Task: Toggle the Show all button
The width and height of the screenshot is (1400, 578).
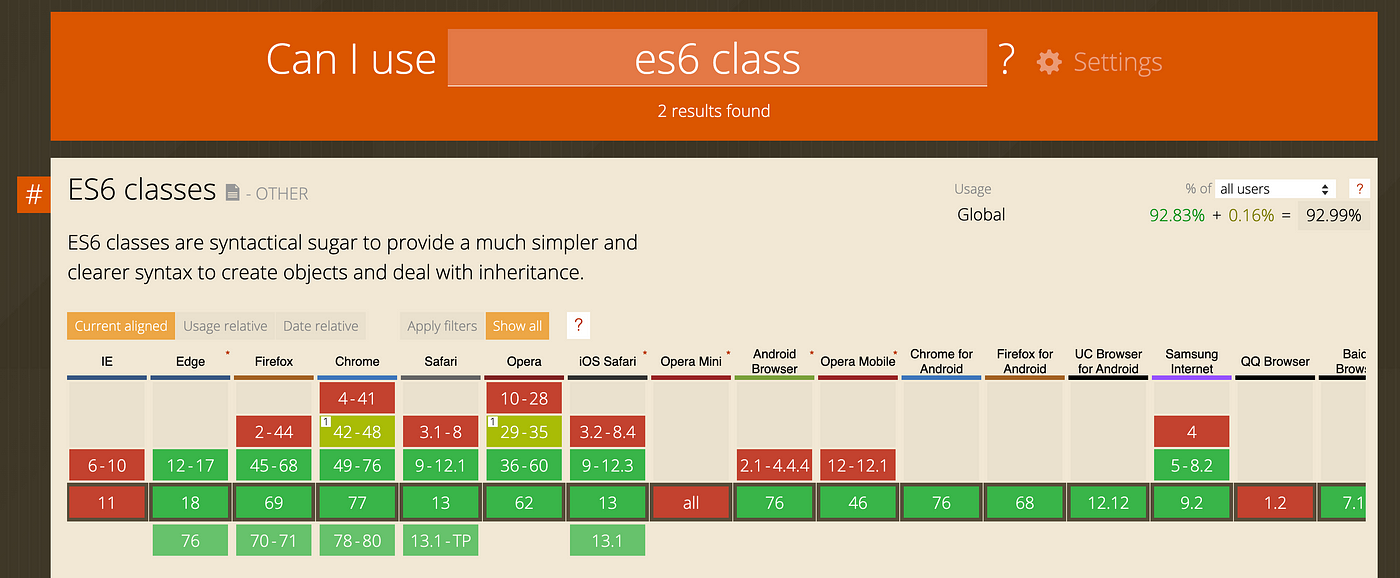Action: (x=517, y=326)
